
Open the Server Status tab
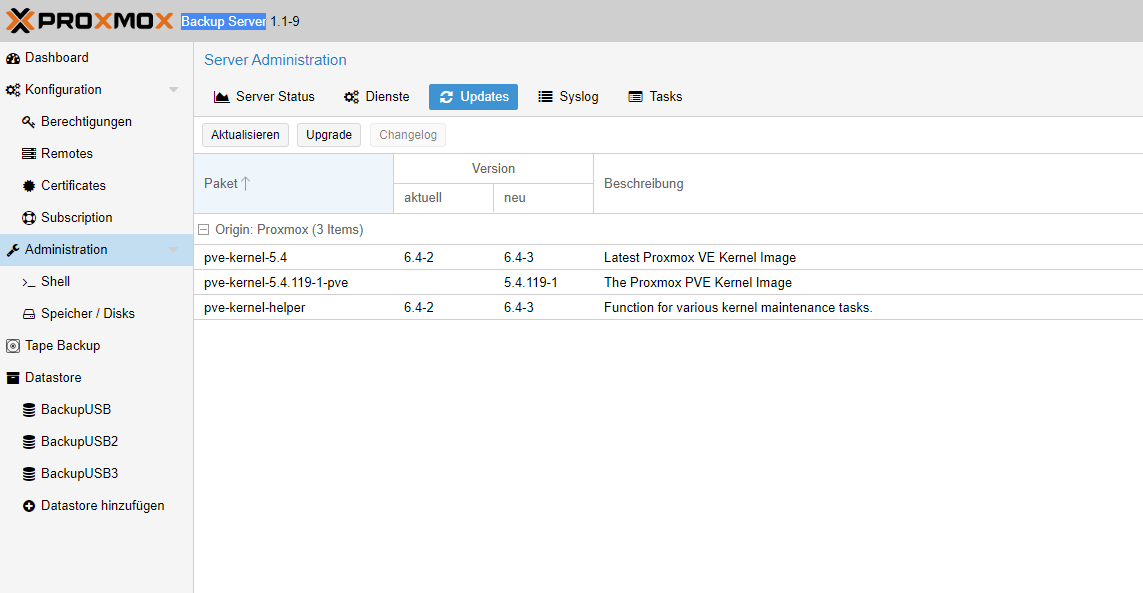[x=264, y=97]
